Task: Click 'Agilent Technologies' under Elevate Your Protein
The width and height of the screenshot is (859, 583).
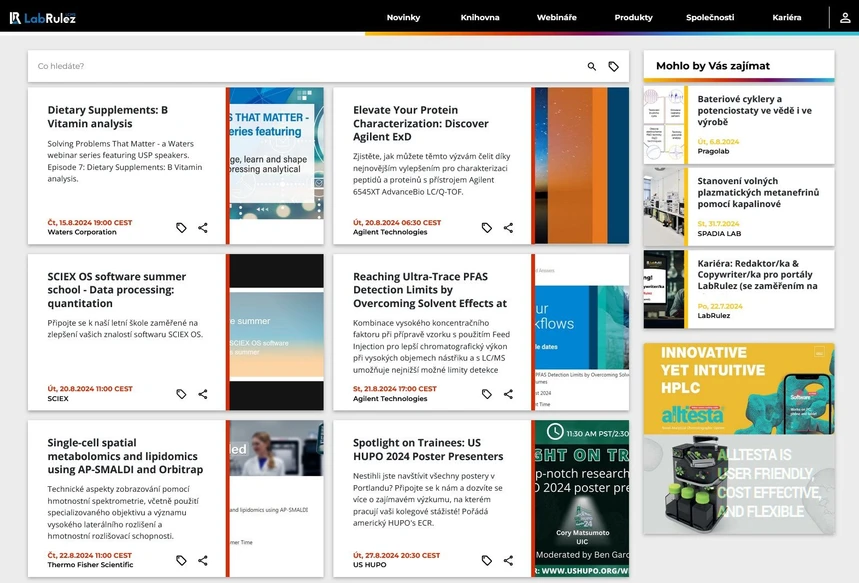Action: (x=390, y=232)
